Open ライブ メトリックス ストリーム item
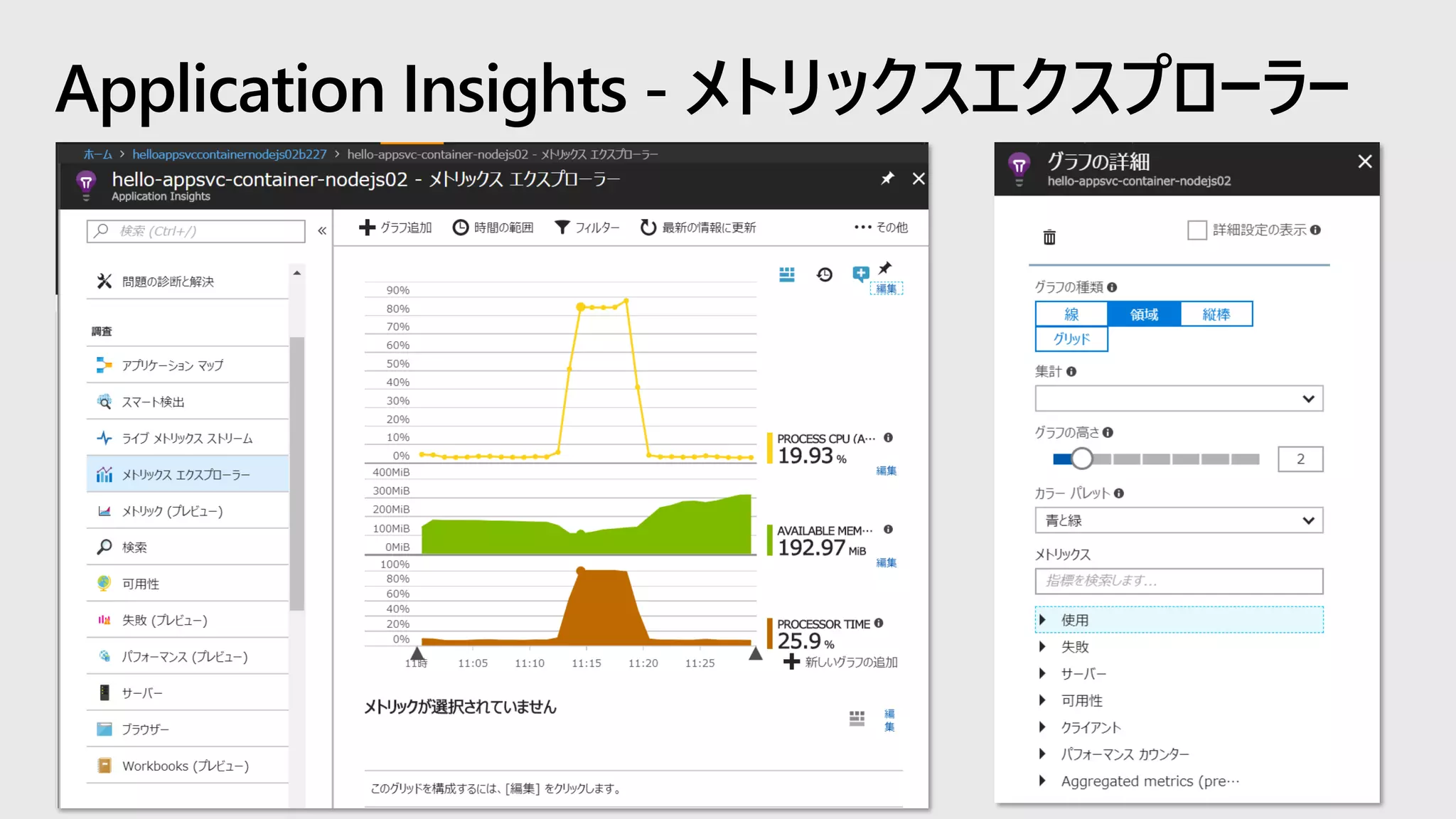The height and width of the screenshot is (819, 1456). click(x=188, y=438)
